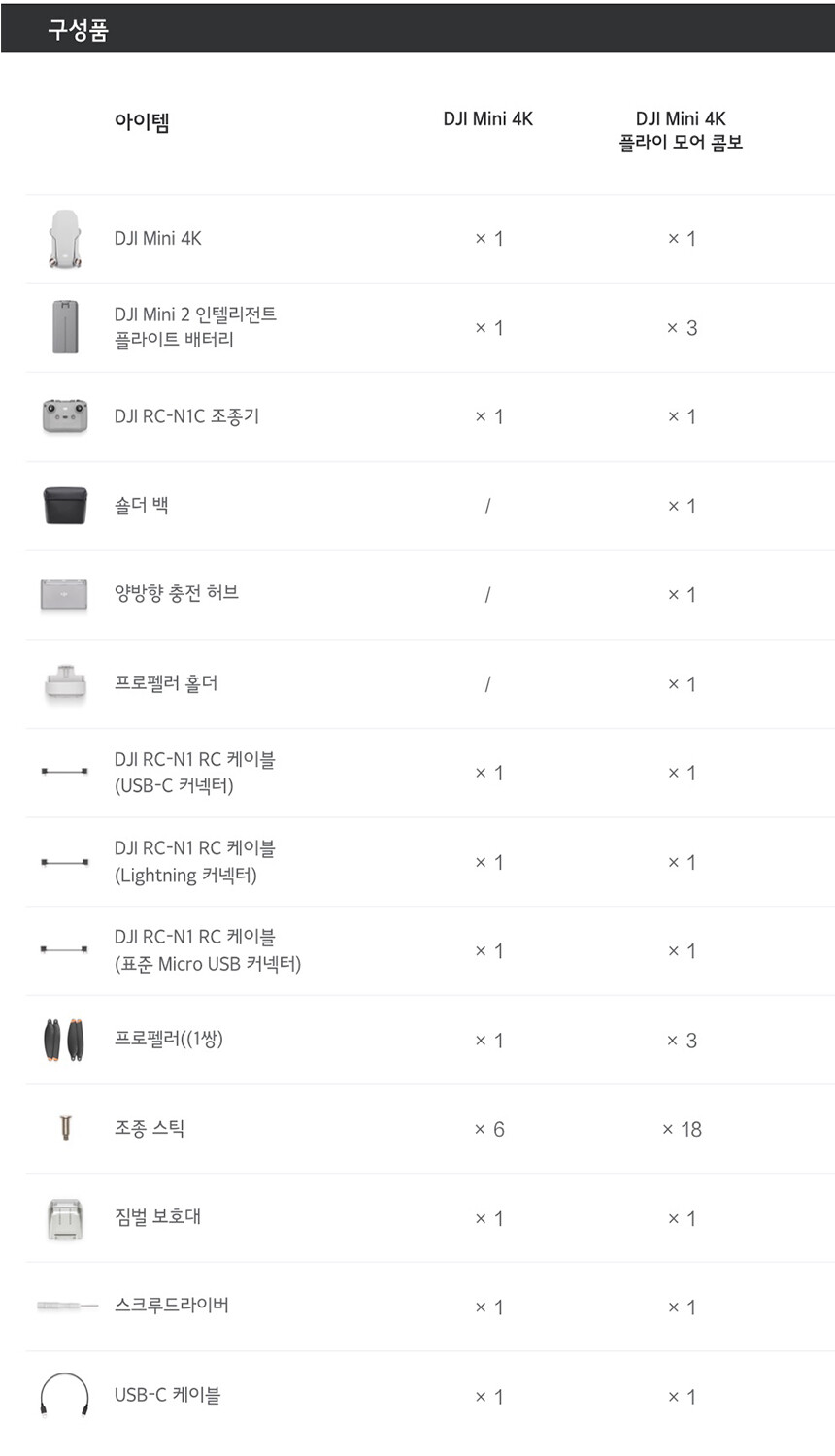The height and width of the screenshot is (1456, 835).
Task: Click the 양방향 충전 허브 item label
Action: click(x=177, y=593)
